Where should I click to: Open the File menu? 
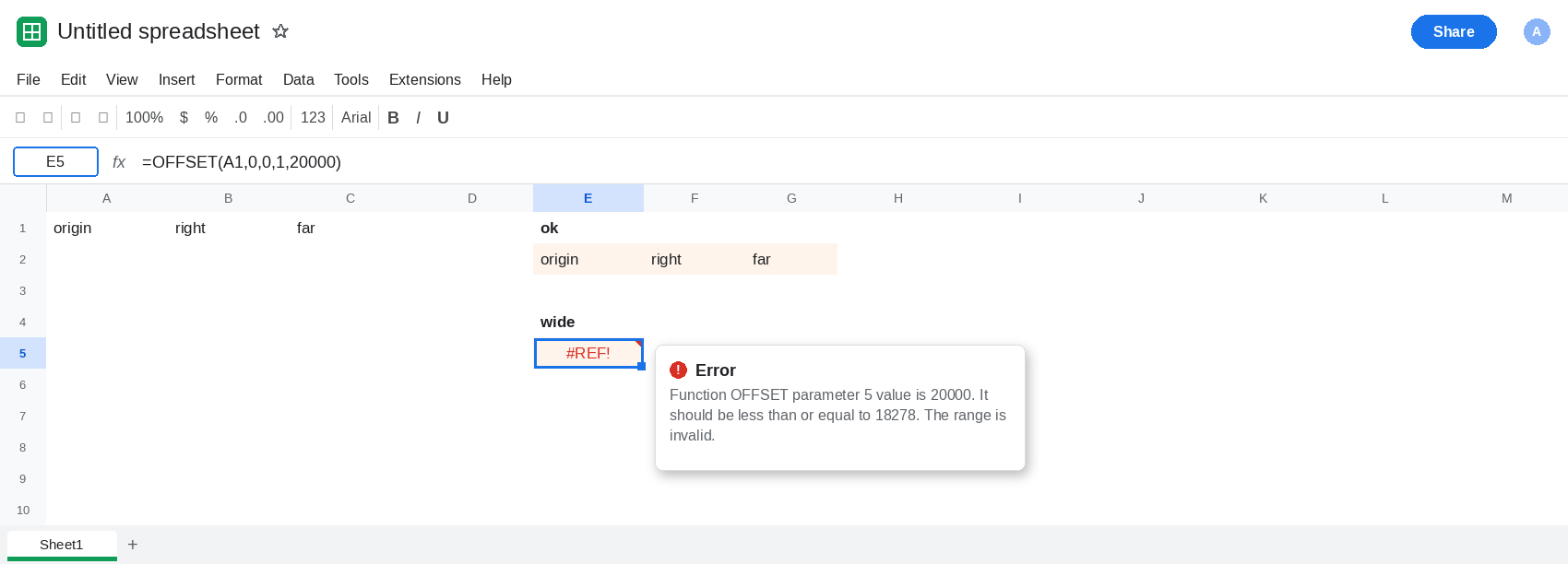tap(29, 79)
